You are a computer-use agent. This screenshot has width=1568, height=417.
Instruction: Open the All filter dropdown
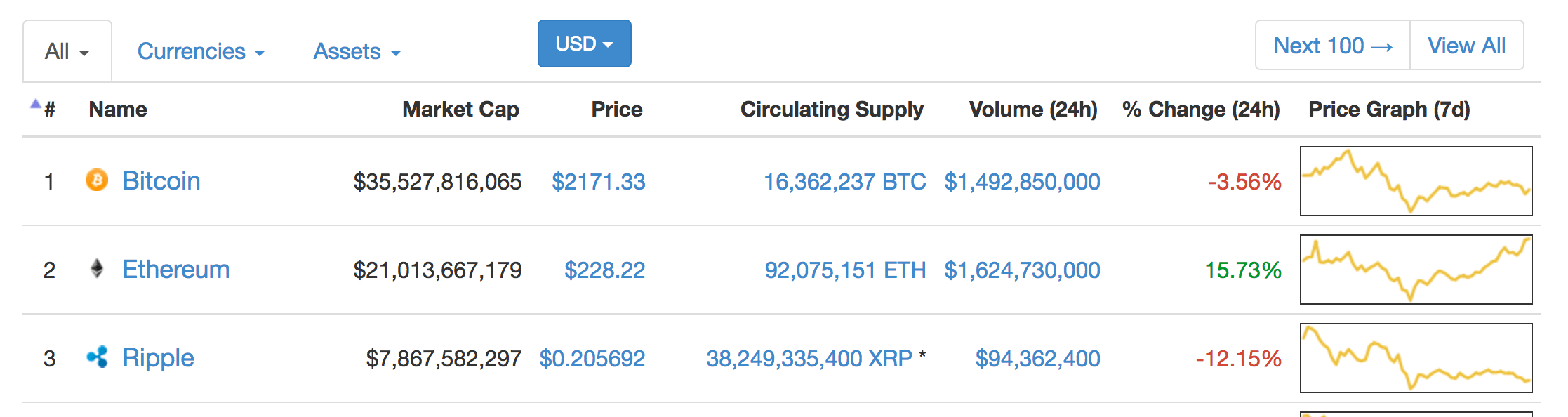pyautogui.click(x=67, y=51)
